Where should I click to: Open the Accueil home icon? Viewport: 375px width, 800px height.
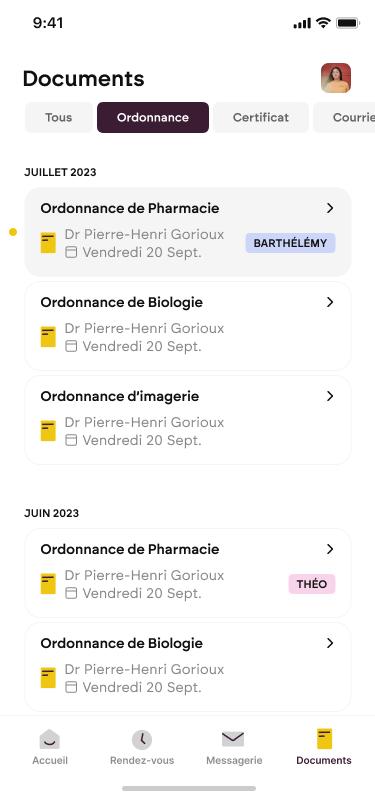[49, 739]
